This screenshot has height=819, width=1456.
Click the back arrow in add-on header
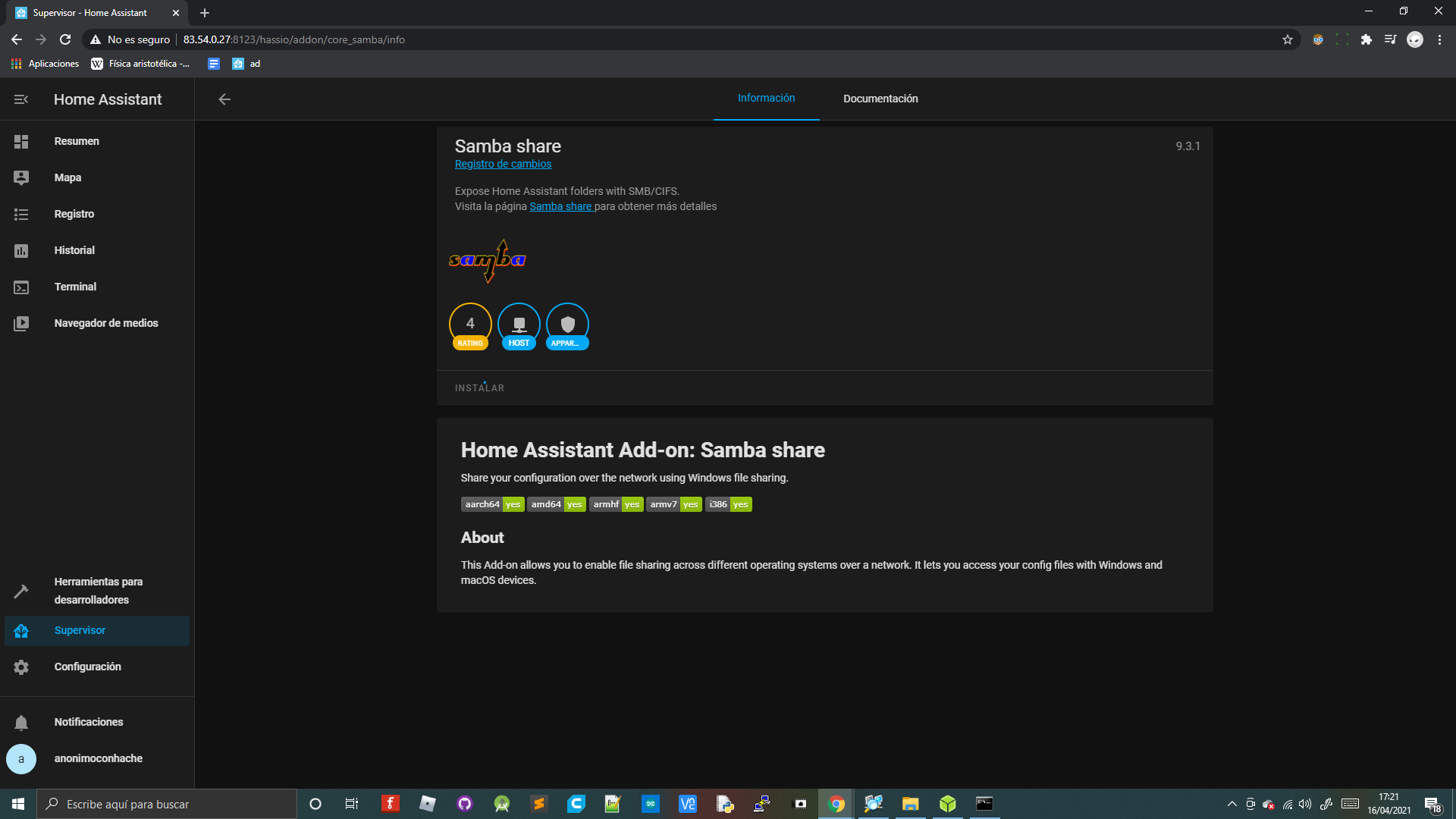(x=224, y=99)
